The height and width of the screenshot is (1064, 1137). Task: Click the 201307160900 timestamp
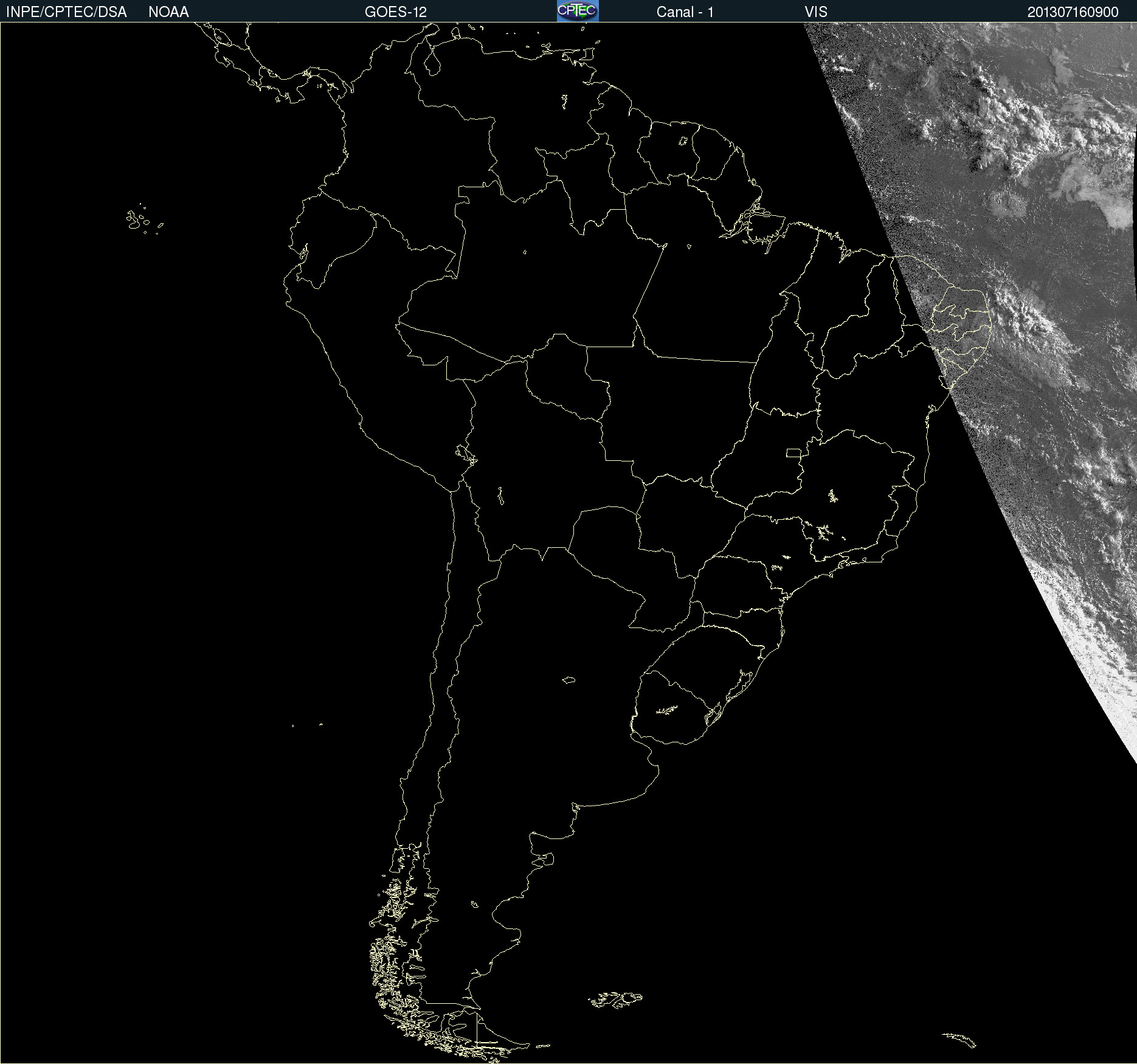click(1073, 12)
